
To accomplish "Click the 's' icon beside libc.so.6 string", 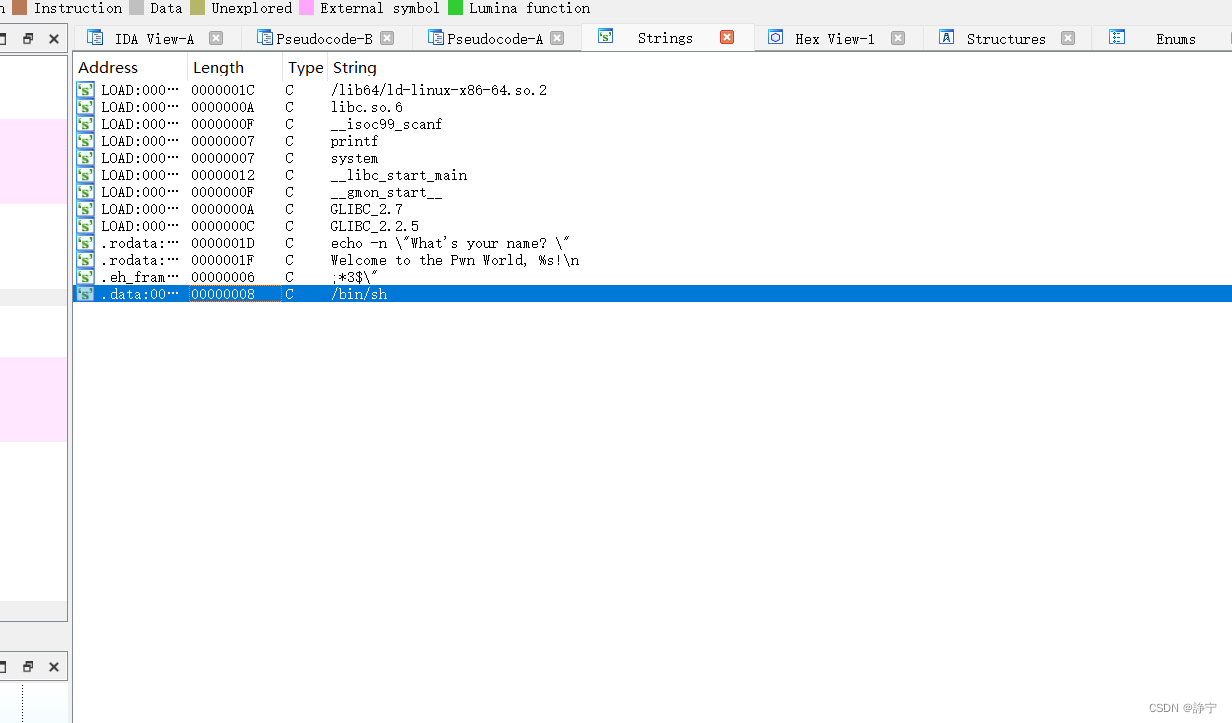I will coord(84,106).
